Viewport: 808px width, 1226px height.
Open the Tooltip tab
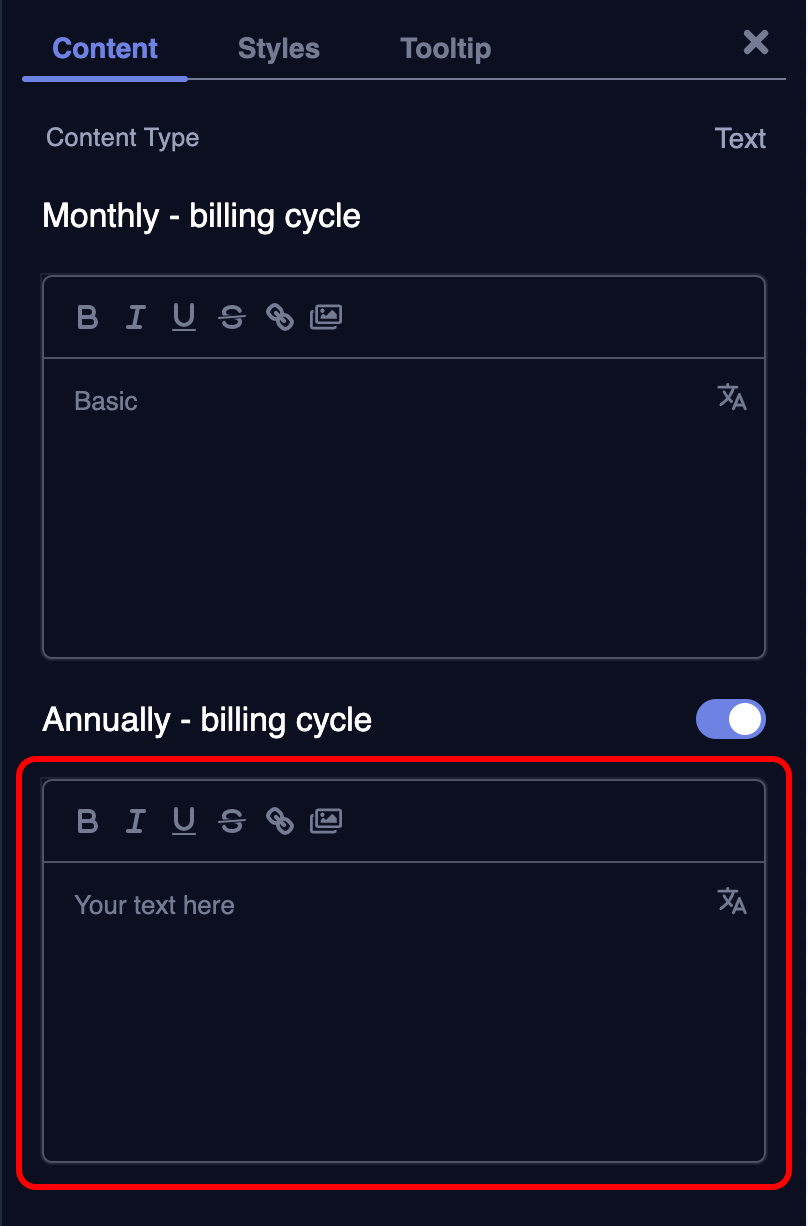pos(445,48)
